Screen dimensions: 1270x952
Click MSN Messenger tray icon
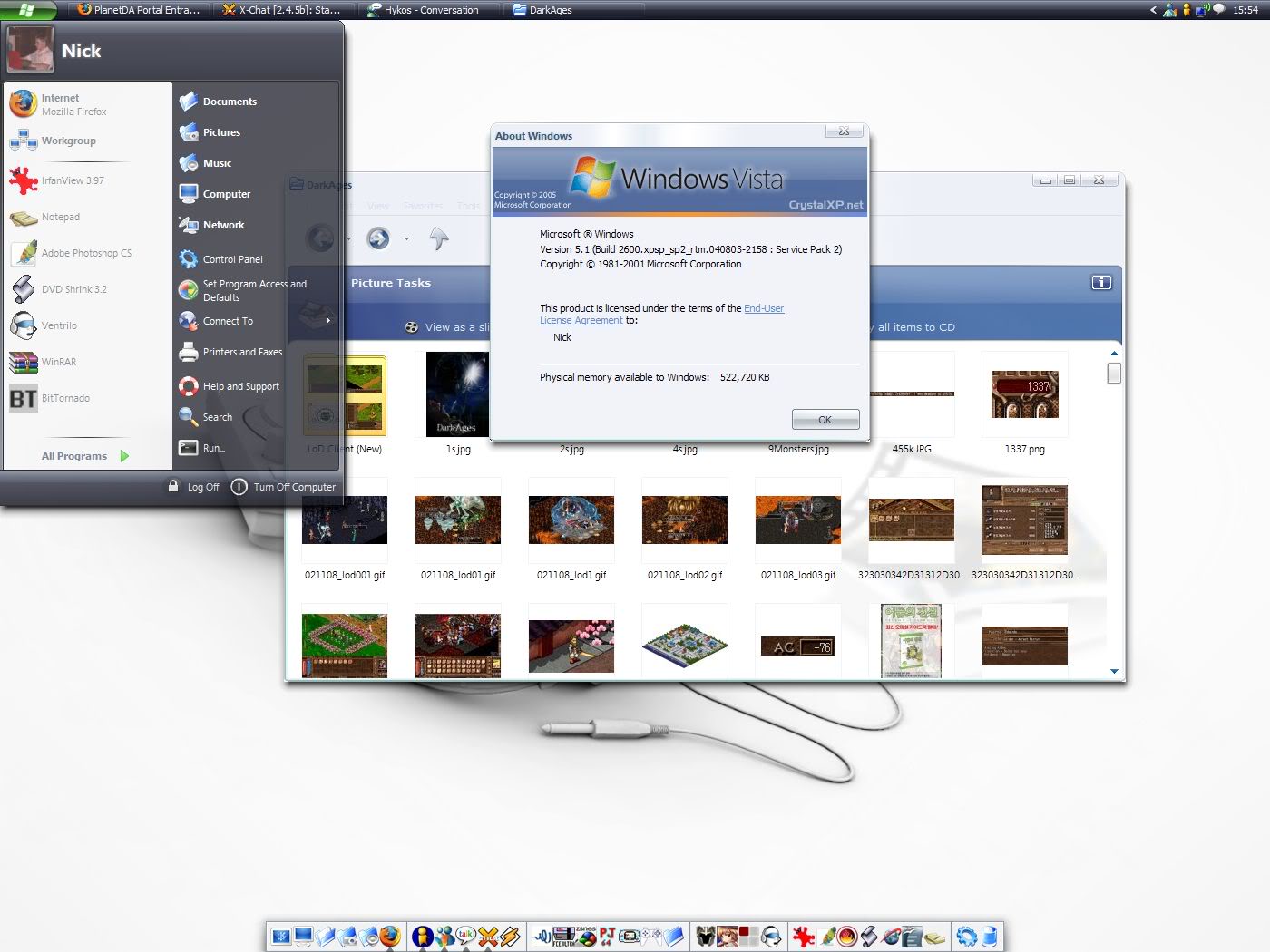tap(1169, 10)
